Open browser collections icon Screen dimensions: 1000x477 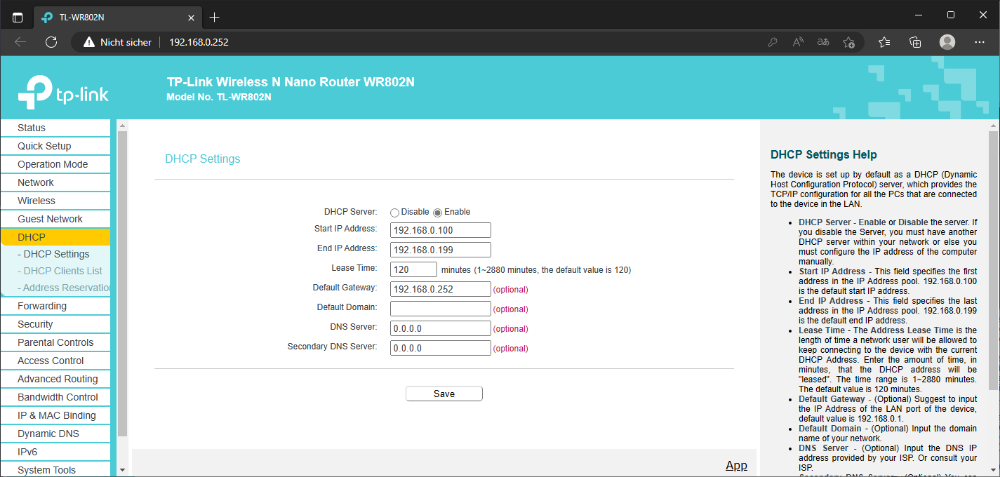coord(915,43)
